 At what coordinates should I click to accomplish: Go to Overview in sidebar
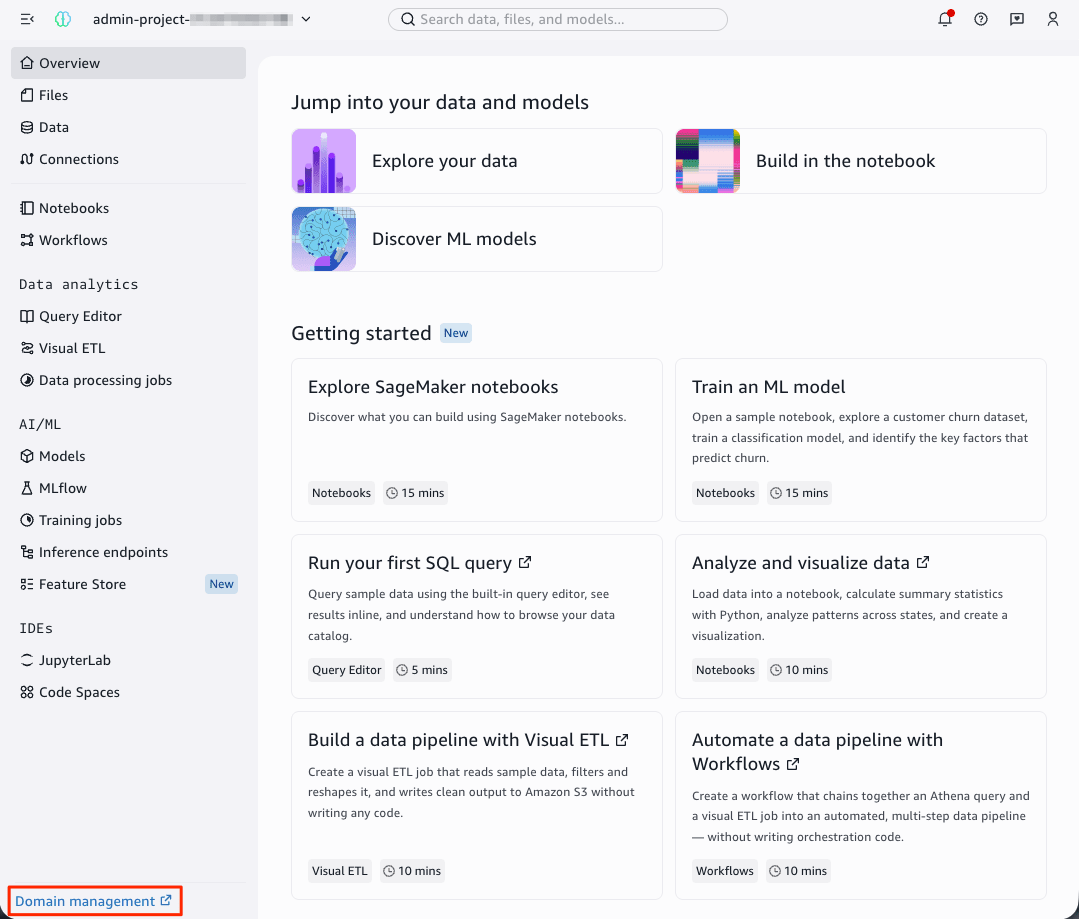tap(128, 63)
